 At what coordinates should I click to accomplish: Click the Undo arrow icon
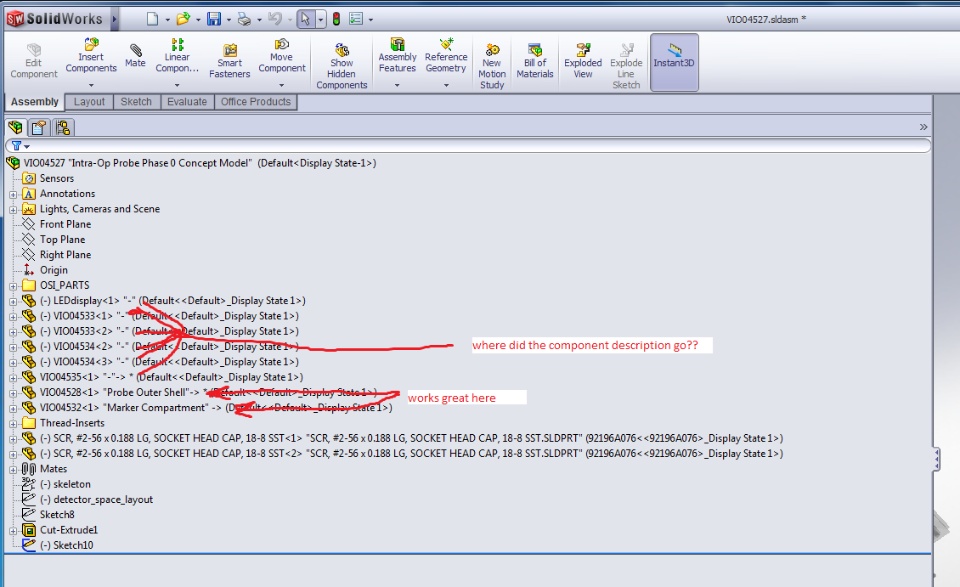[x=274, y=19]
